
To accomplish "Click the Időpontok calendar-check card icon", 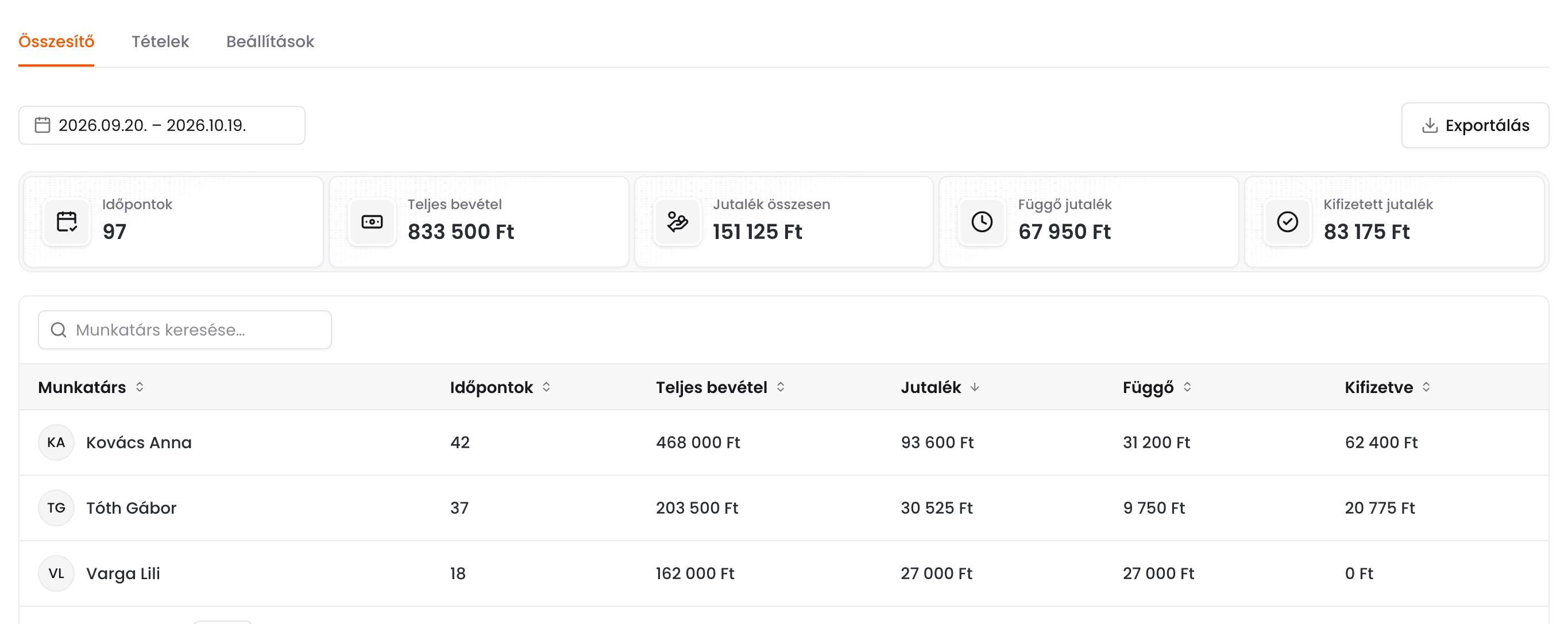I will pyautogui.click(x=67, y=222).
